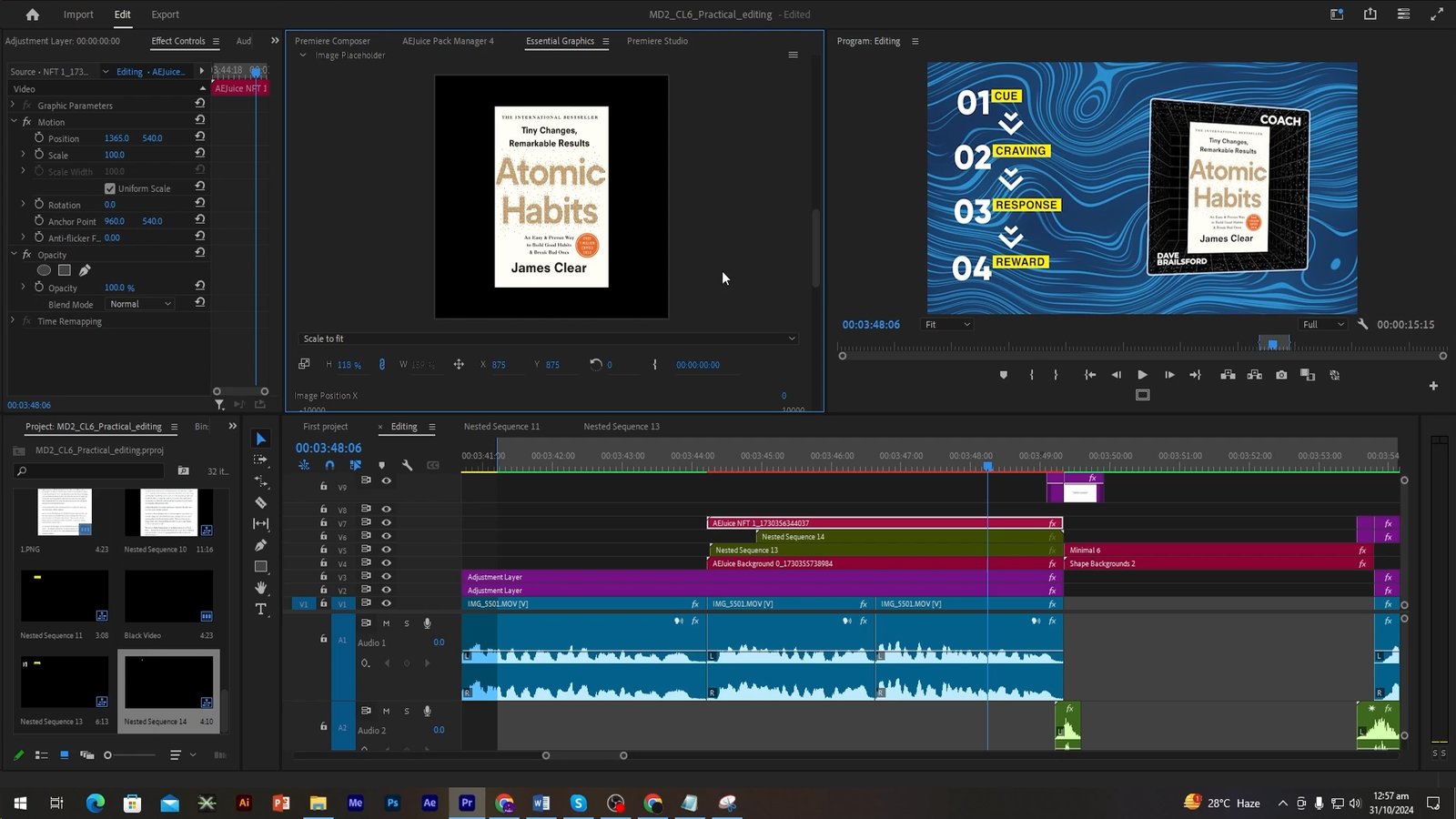Screen dimensions: 1456x819
Task: Select the Track Select Forward tool
Action: coord(261,460)
